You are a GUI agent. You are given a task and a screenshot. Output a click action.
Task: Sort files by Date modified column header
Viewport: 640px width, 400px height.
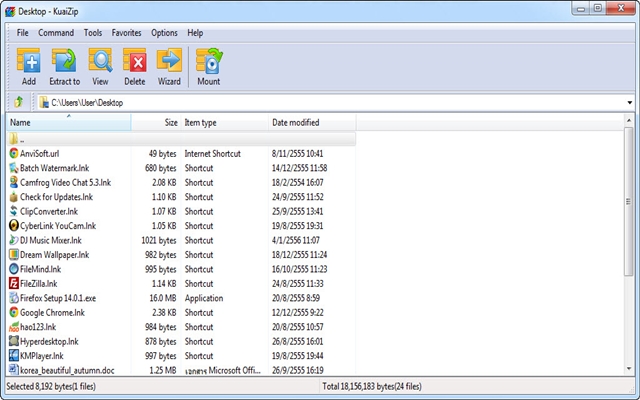312,122
